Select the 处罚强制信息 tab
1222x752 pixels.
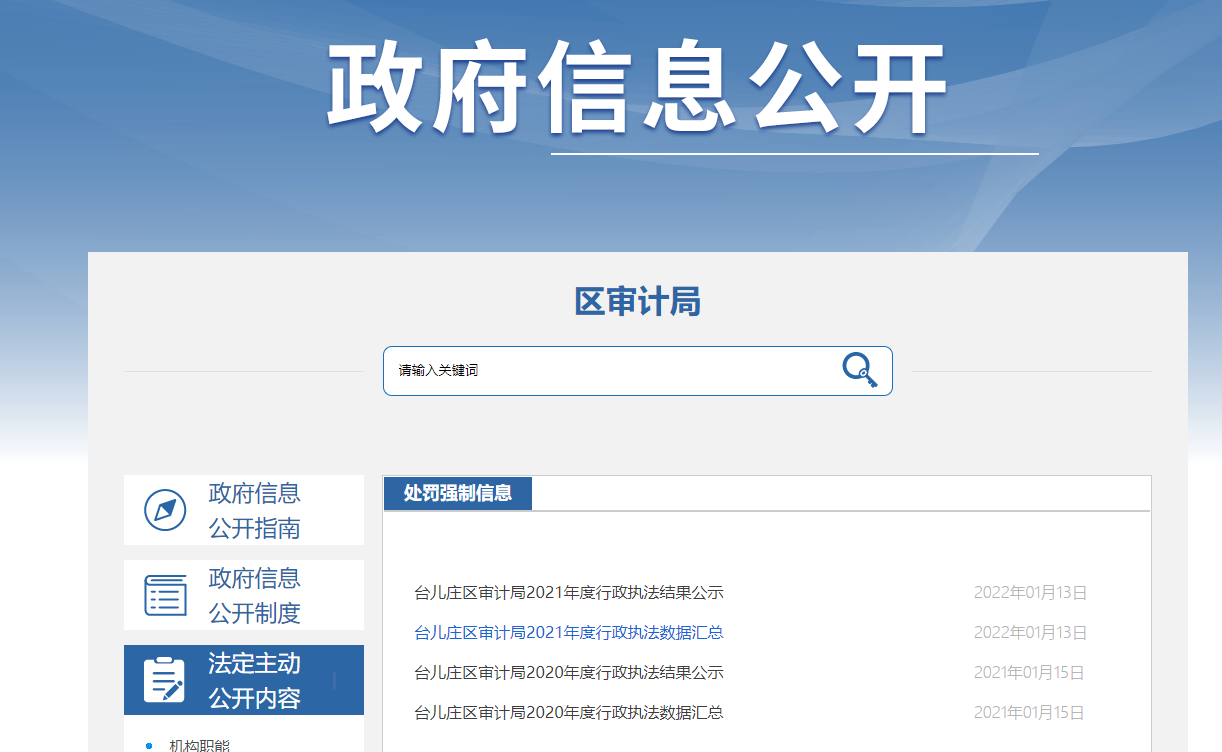pyautogui.click(x=458, y=493)
